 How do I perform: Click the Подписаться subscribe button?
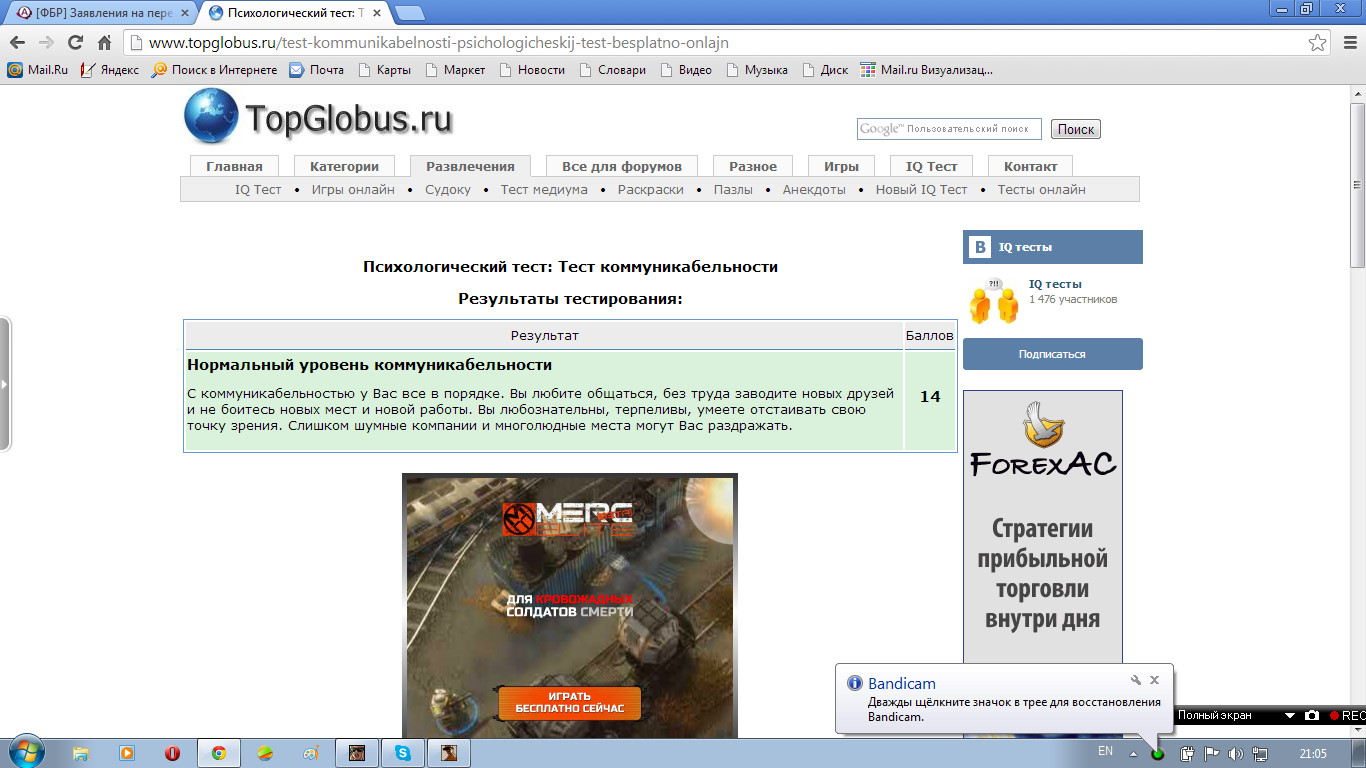(1052, 354)
